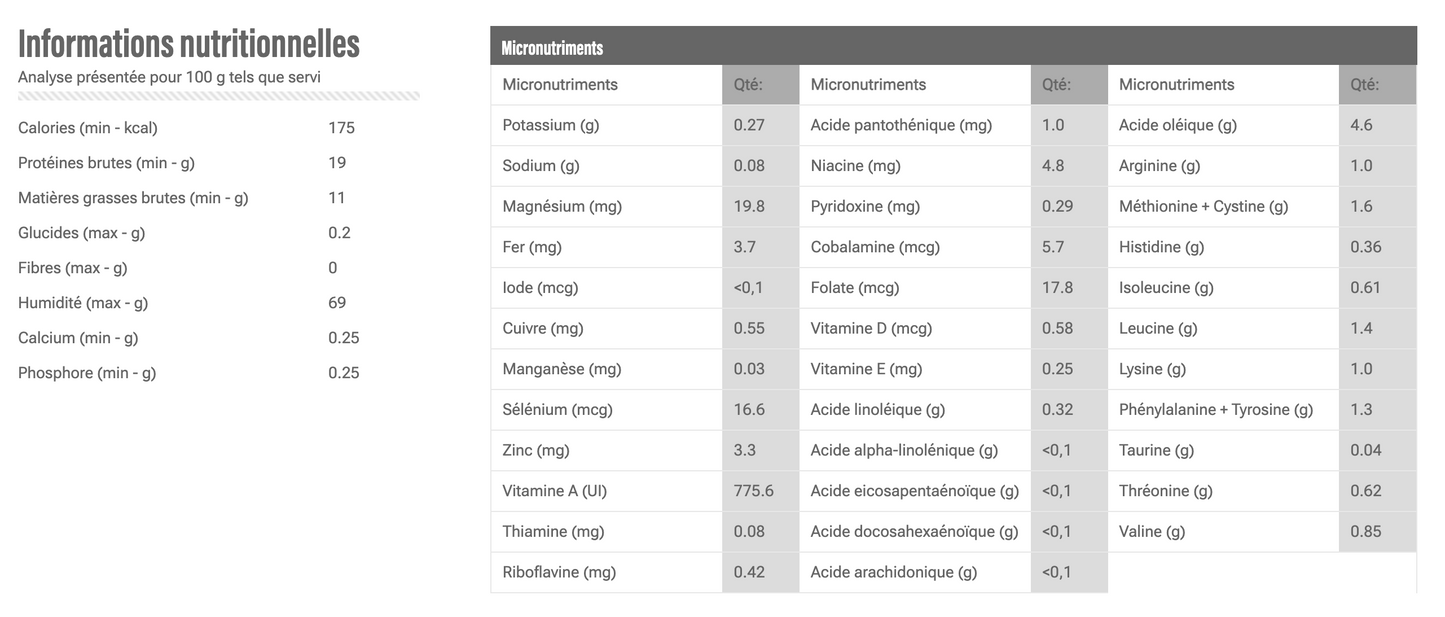Click the Analyse présentée pour 100 g subtitle

tap(169, 77)
